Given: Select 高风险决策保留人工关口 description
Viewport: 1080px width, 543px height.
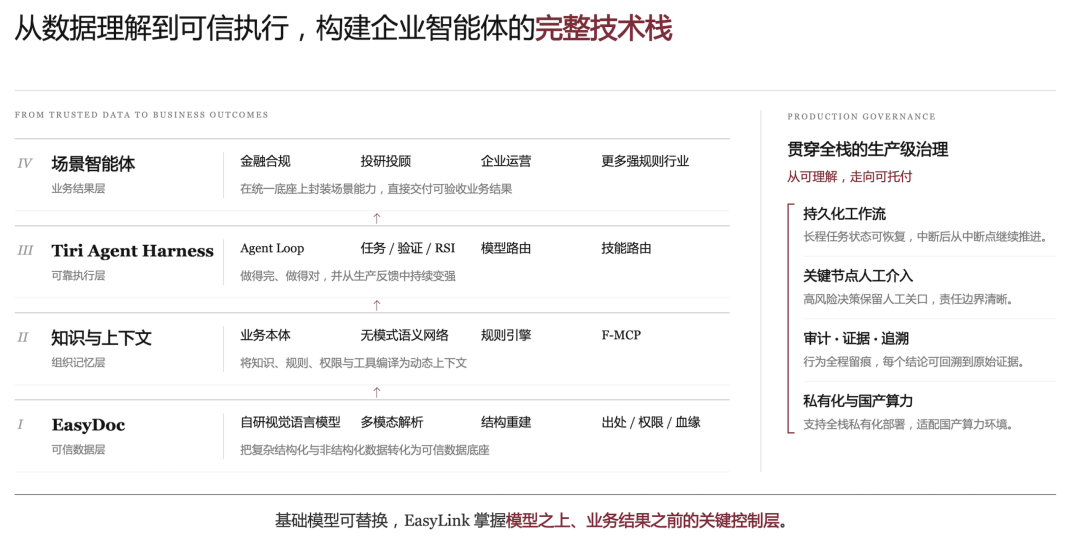Looking at the screenshot, I should (908, 299).
